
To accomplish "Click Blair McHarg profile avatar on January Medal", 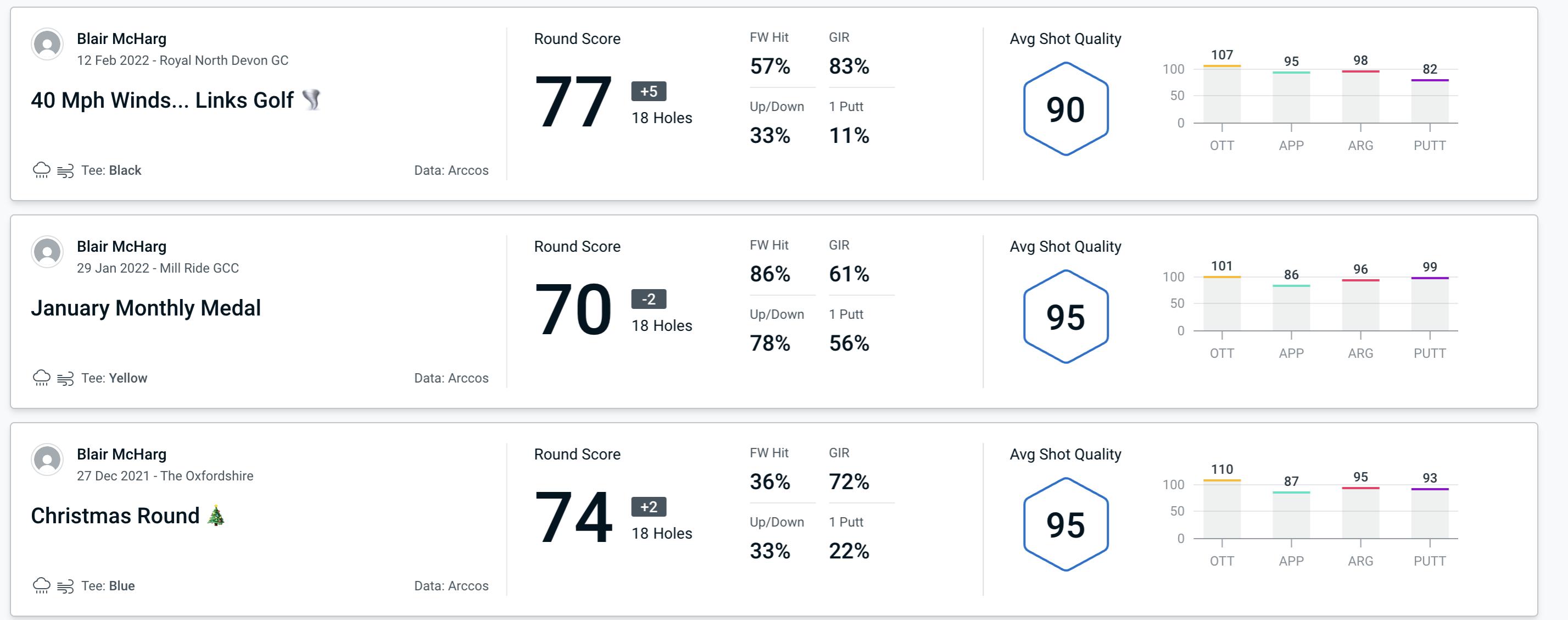I will pos(46,253).
